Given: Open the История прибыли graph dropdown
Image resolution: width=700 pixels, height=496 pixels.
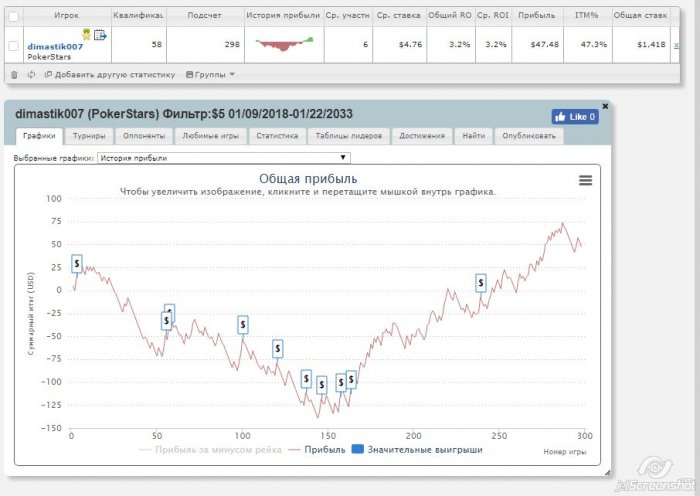Looking at the screenshot, I should (x=224, y=158).
